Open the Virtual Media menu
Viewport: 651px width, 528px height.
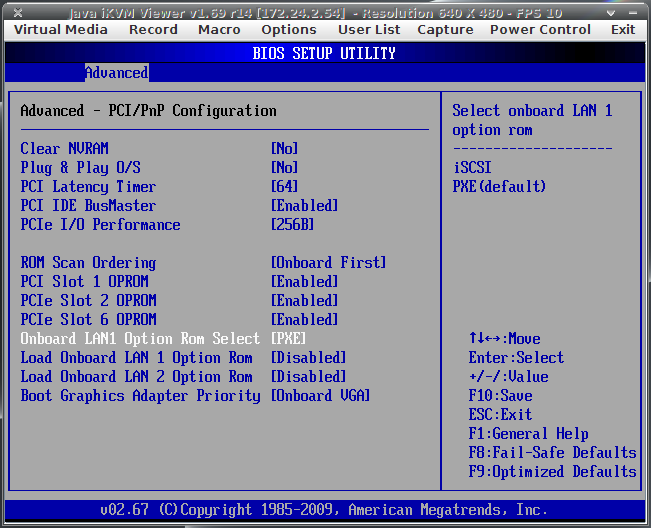pyautogui.click(x=60, y=29)
